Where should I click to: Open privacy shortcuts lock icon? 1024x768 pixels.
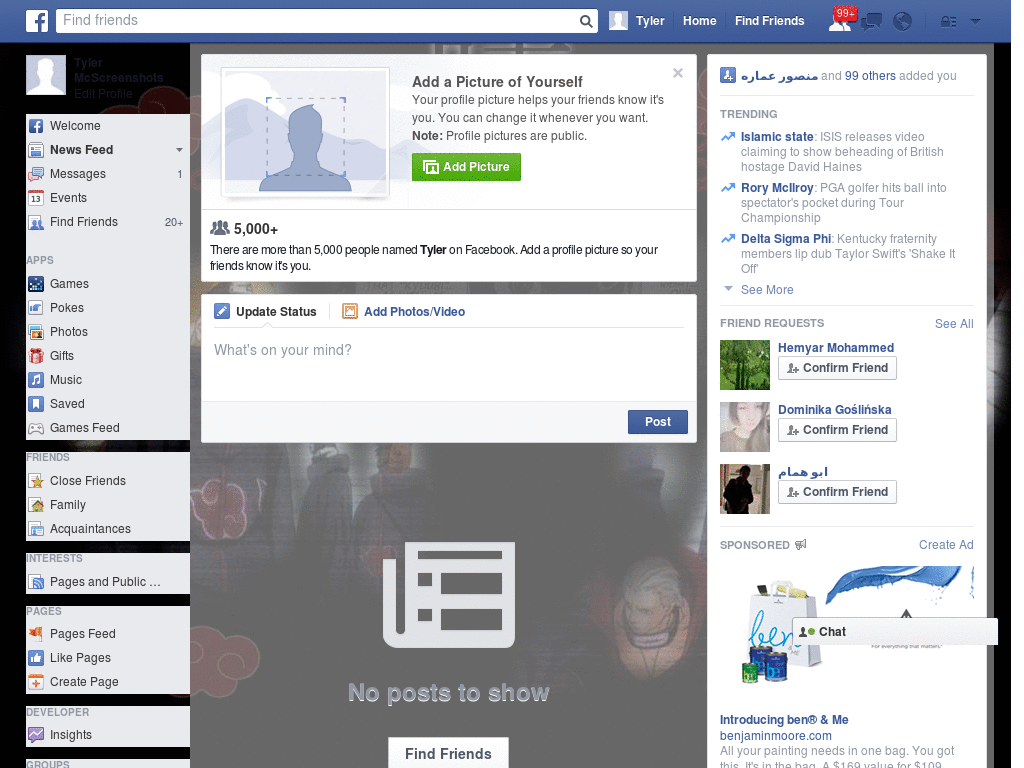tap(948, 22)
